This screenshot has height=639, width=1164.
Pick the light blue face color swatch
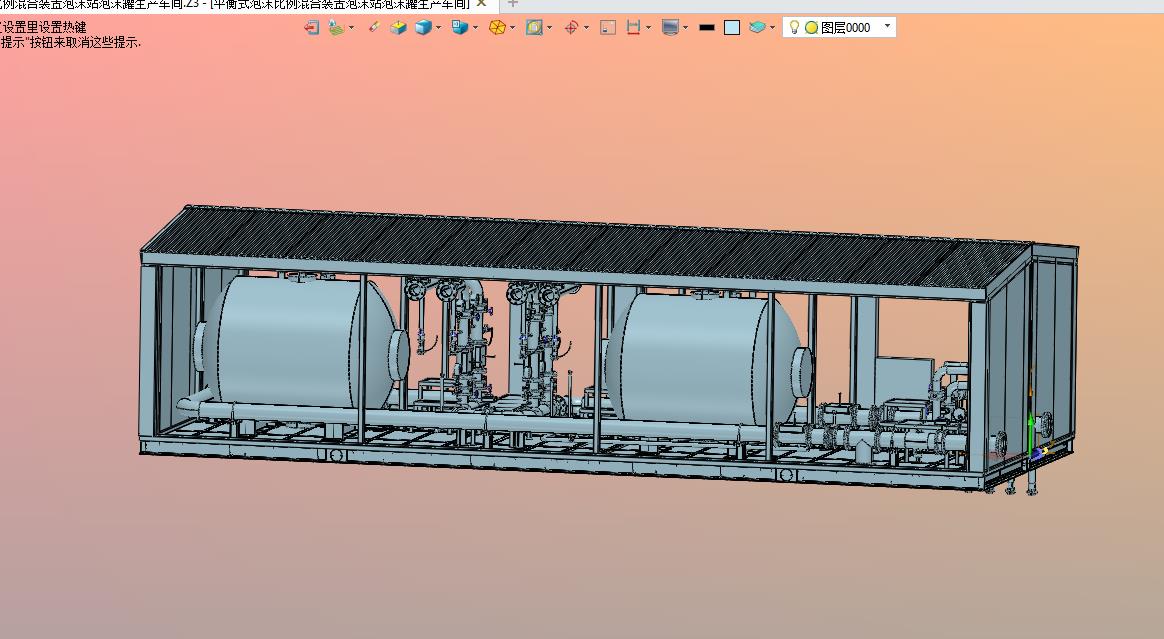pyautogui.click(x=732, y=27)
